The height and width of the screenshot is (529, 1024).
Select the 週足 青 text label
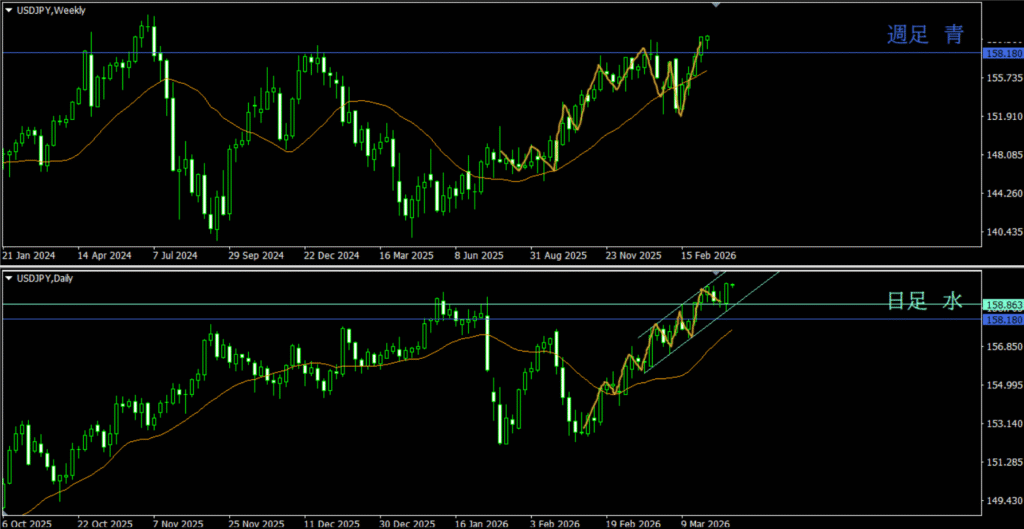[x=925, y=35]
